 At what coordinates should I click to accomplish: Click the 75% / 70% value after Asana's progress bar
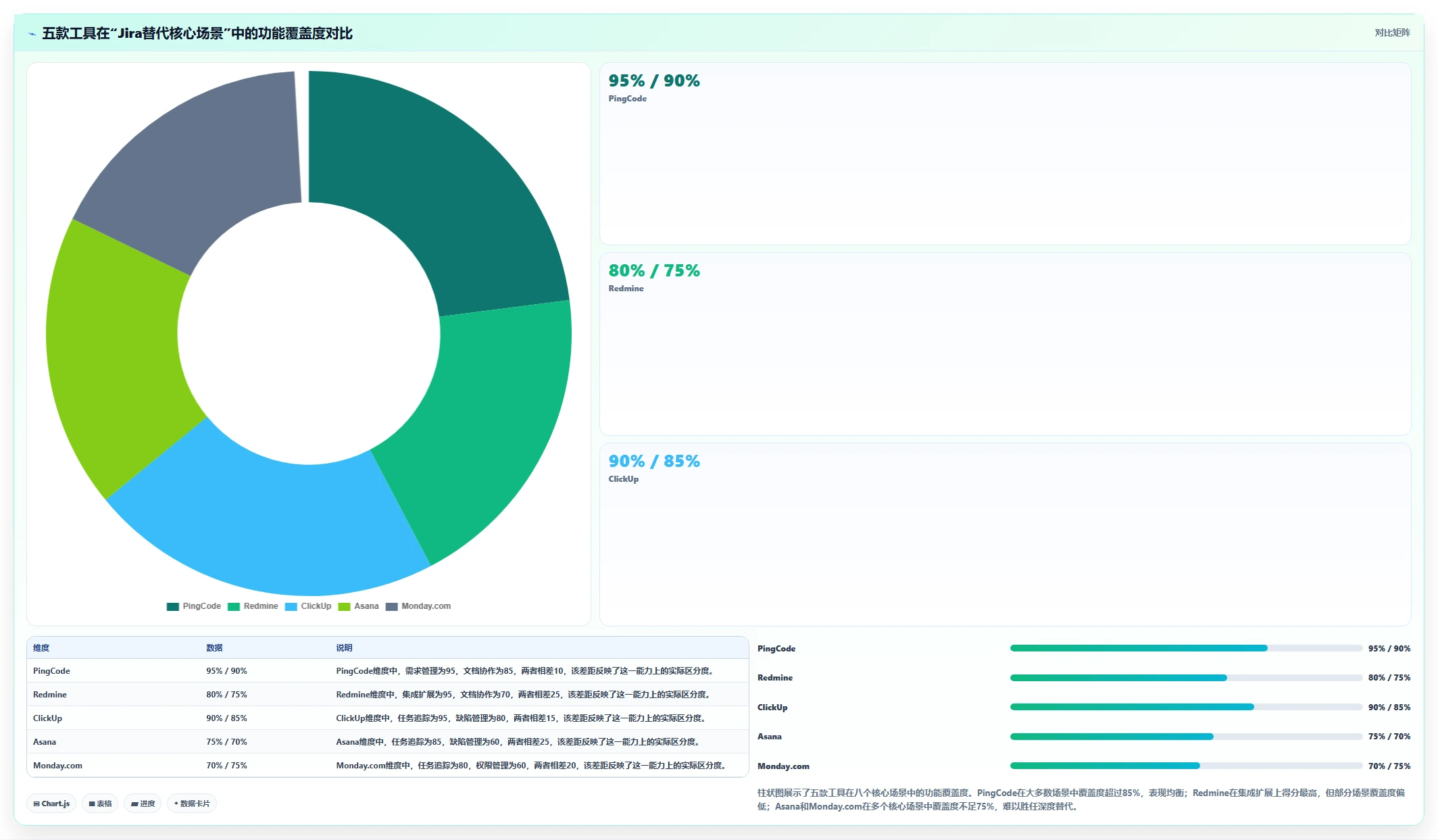click(1389, 737)
